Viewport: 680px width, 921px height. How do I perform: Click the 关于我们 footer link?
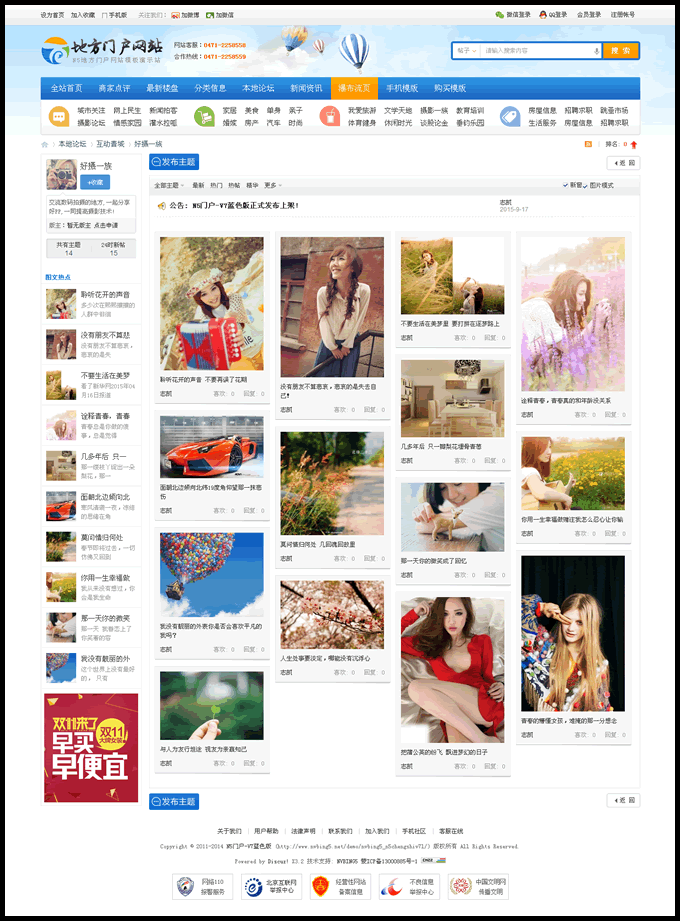click(229, 831)
